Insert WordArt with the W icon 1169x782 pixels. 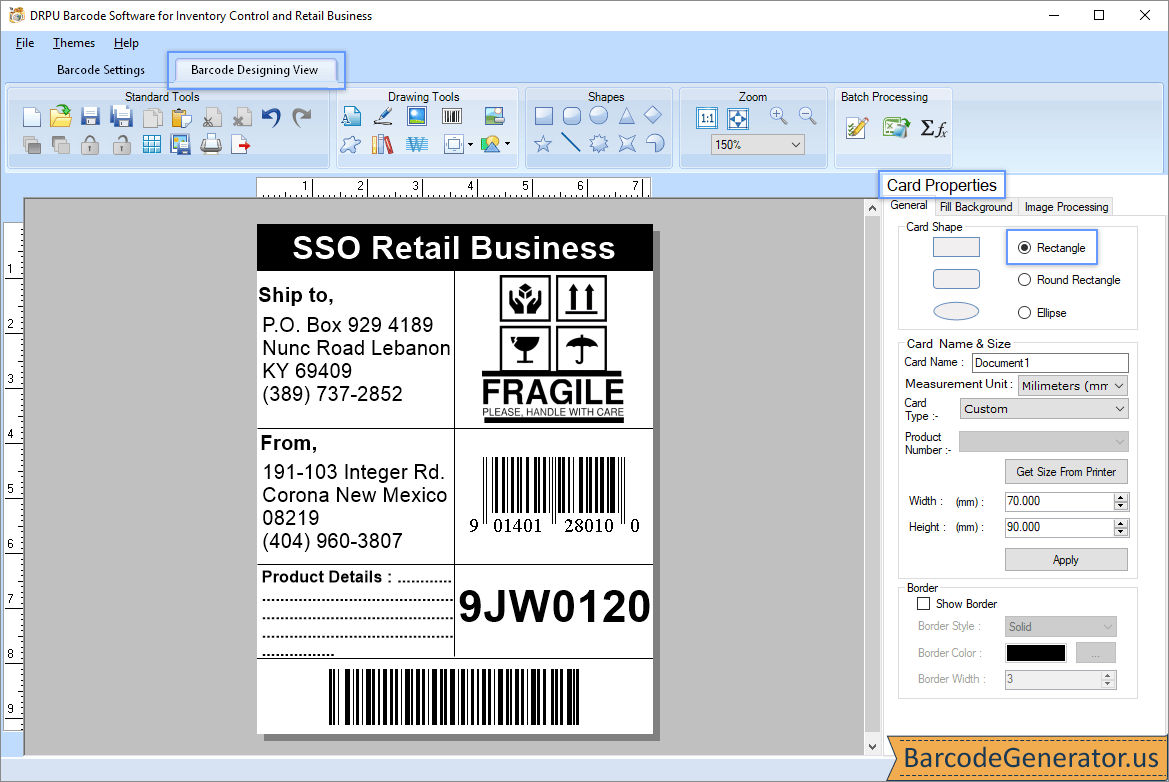[x=417, y=144]
